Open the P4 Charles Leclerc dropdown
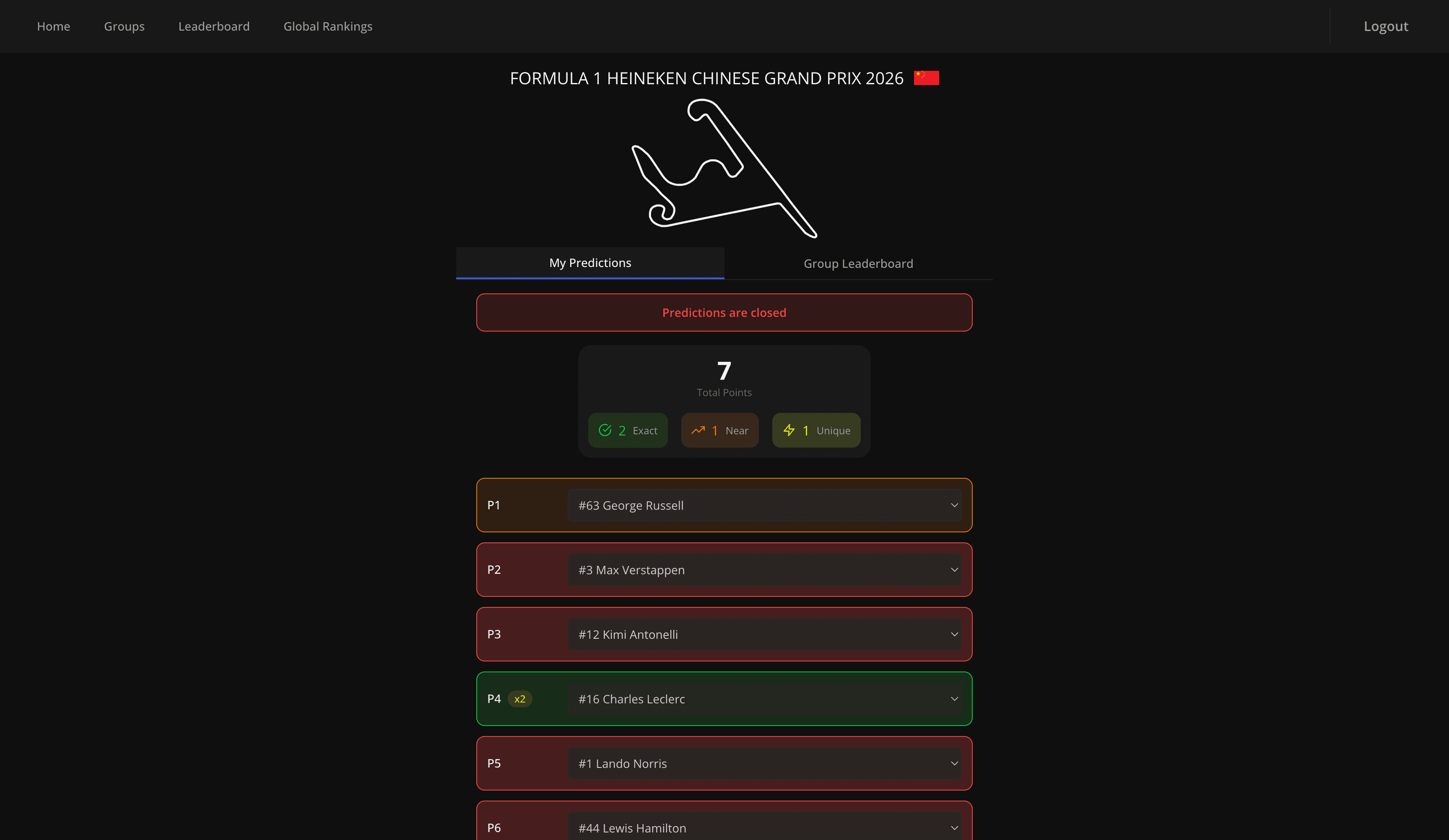The height and width of the screenshot is (840, 1449). pyautogui.click(x=765, y=699)
